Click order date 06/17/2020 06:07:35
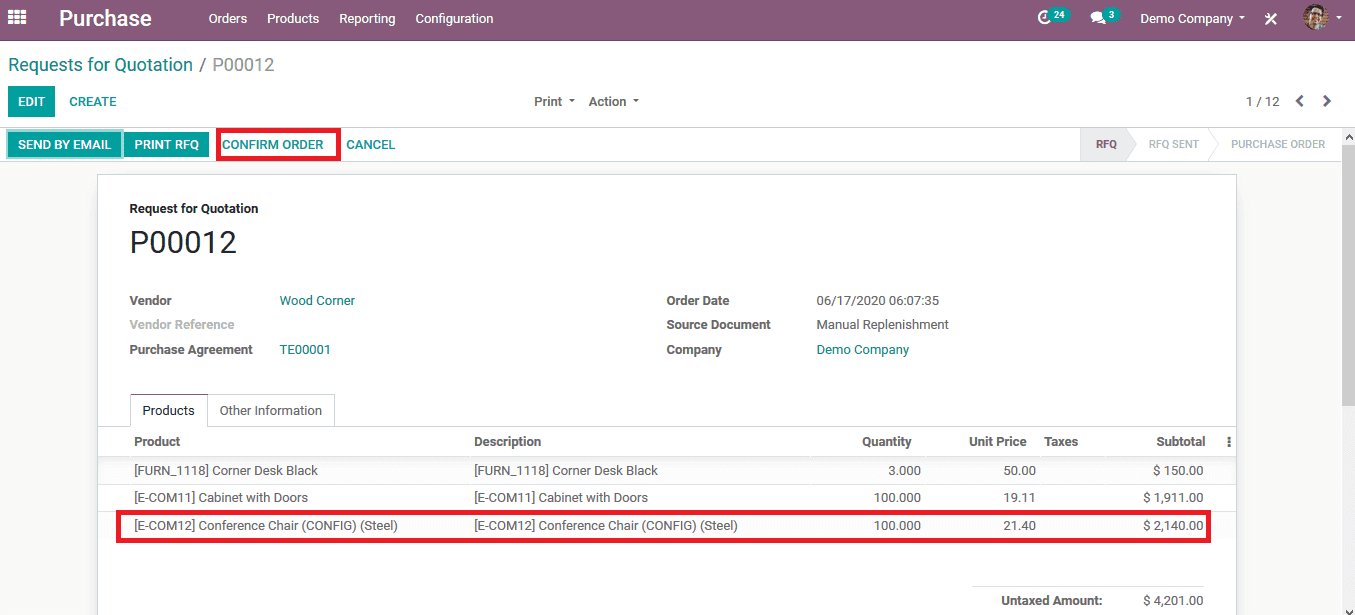The height and width of the screenshot is (615, 1355). click(878, 301)
